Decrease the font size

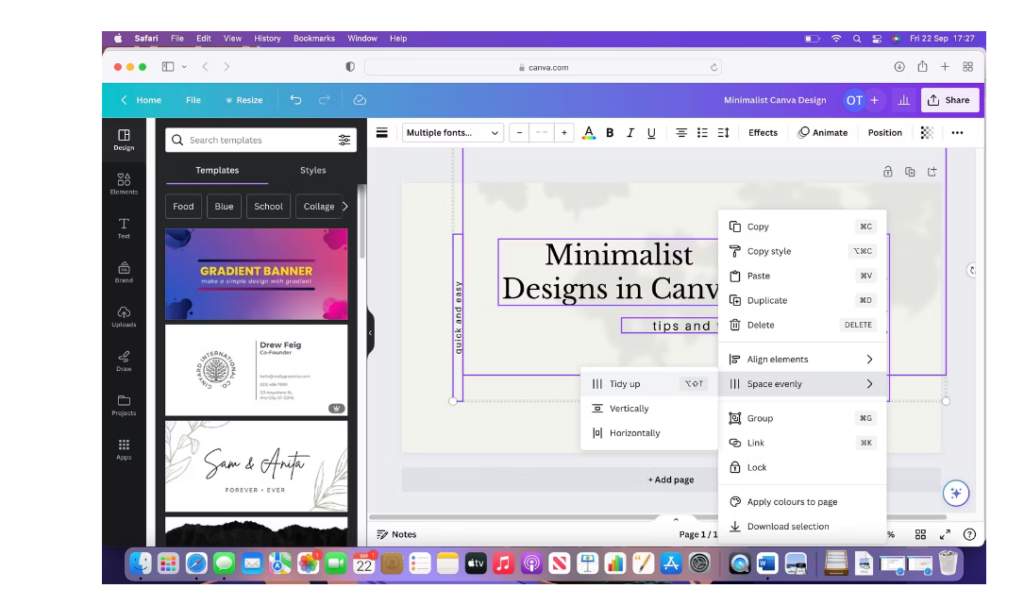coord(519,133)
